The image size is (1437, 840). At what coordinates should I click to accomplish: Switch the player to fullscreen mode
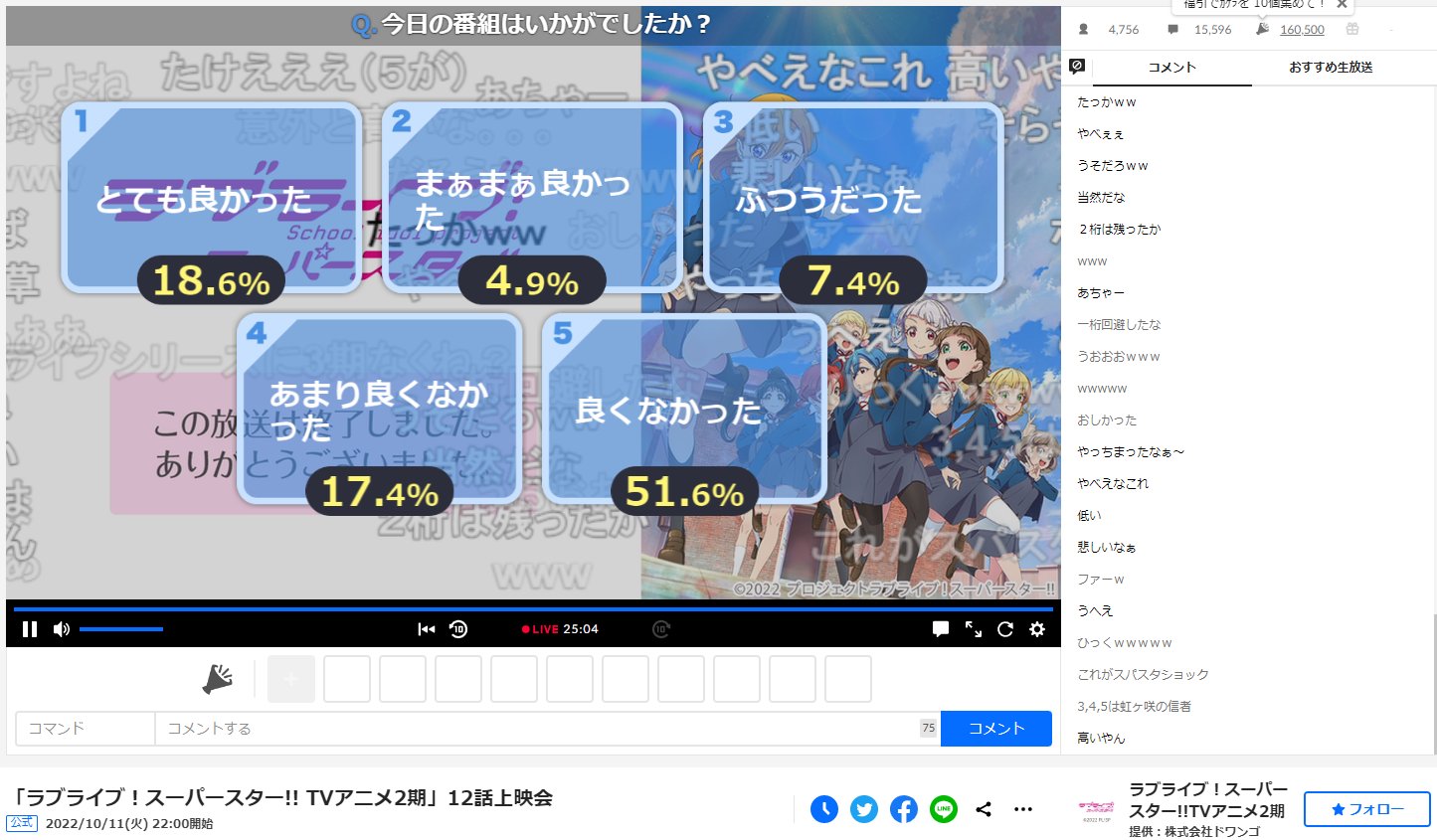tap(974, 629)
